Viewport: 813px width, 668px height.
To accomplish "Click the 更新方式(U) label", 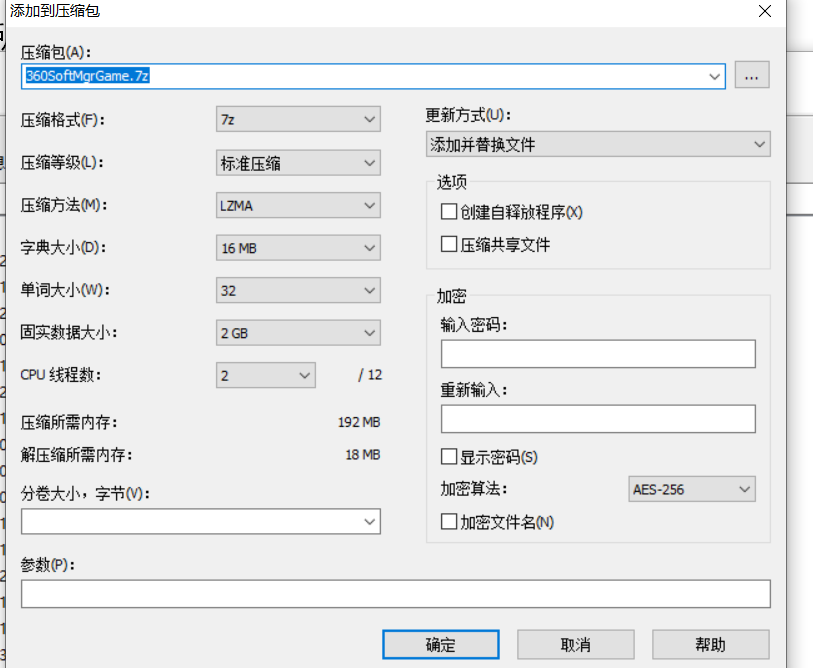I will 468,115.
